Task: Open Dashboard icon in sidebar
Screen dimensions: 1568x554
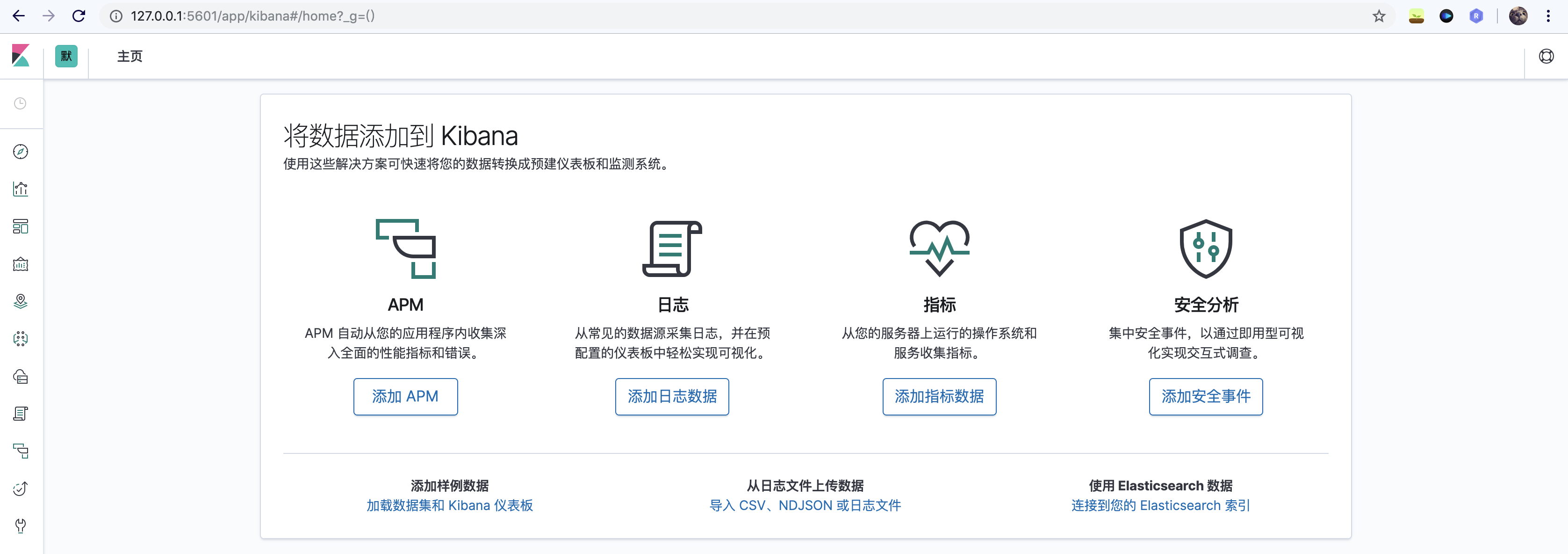Action: 21,227
